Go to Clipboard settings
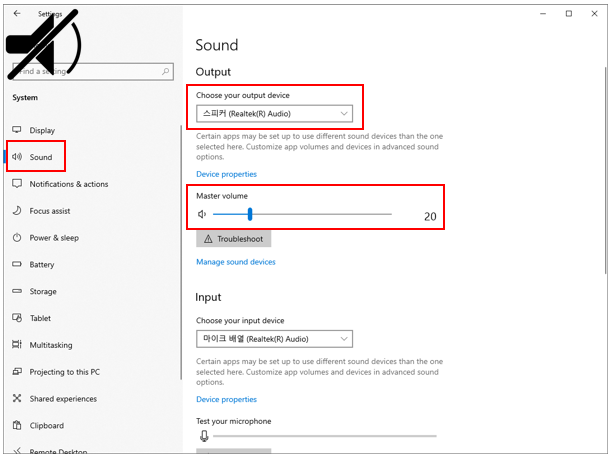The width and height of the screenshot is (614, 458). point(47,426)
